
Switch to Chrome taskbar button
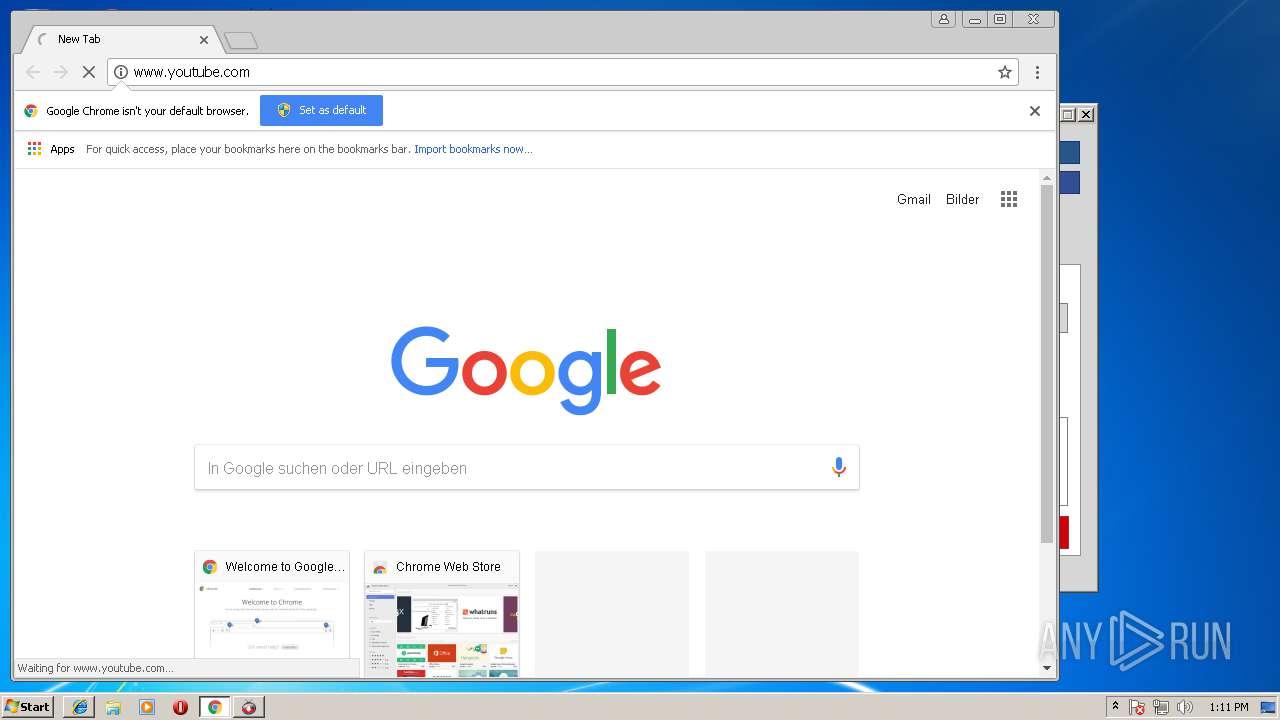coord(214,707)
